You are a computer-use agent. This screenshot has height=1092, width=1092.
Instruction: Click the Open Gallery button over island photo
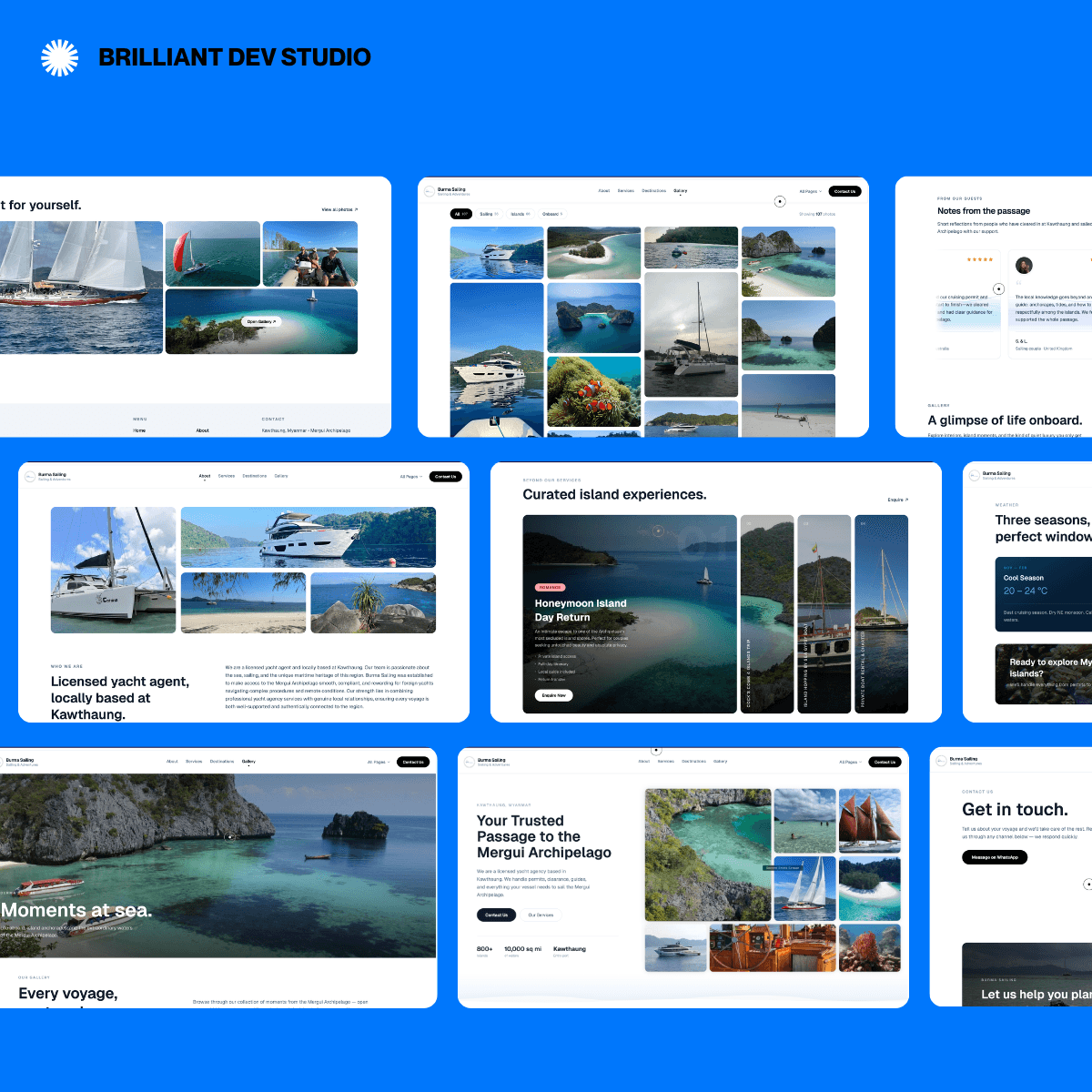pyautogui.click(x=261, y=321)
